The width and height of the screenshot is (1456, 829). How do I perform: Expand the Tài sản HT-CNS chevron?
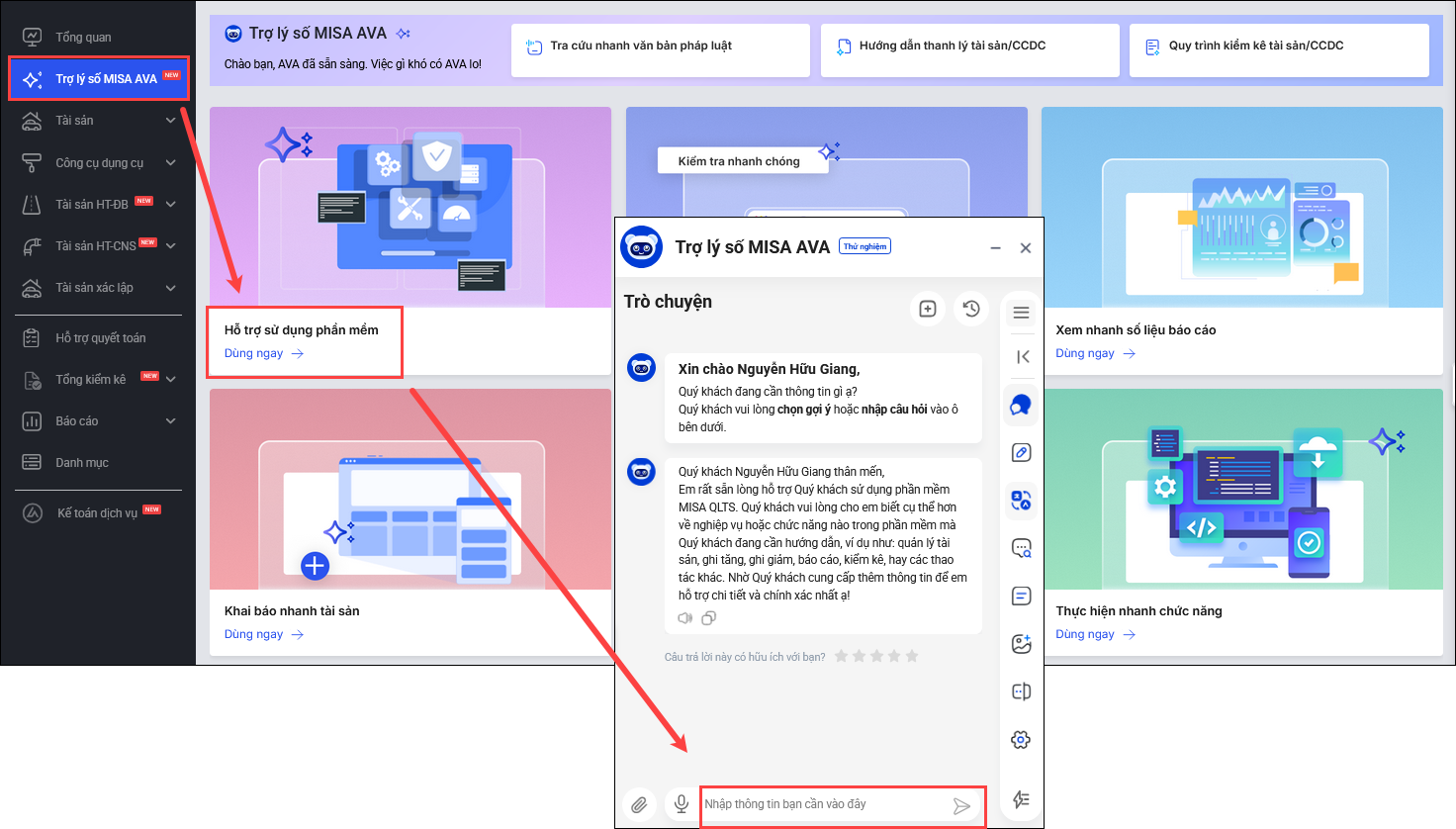point(170,245)
